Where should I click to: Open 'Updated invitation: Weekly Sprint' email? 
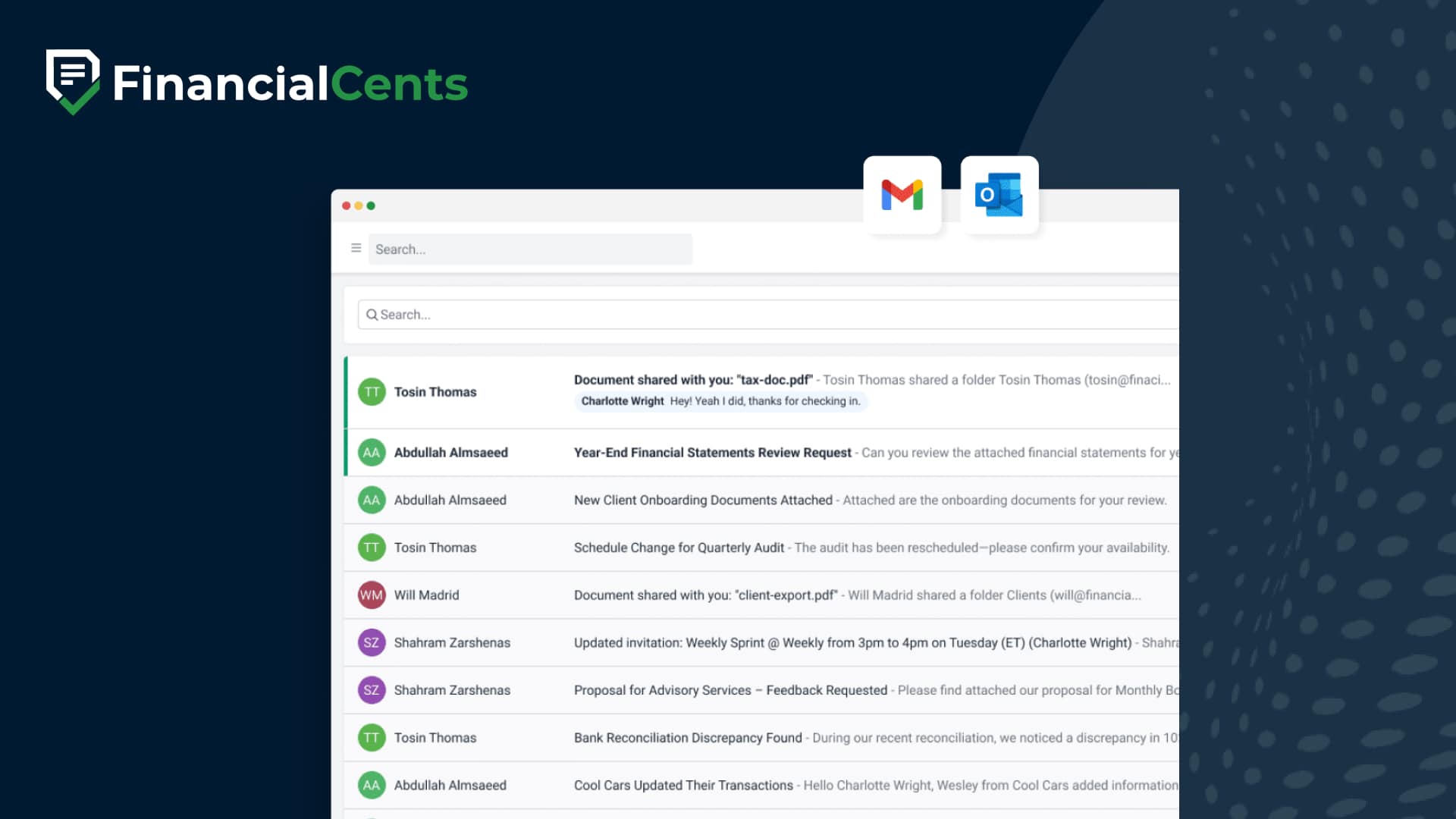pyautogui.click(x=762, y=643)
